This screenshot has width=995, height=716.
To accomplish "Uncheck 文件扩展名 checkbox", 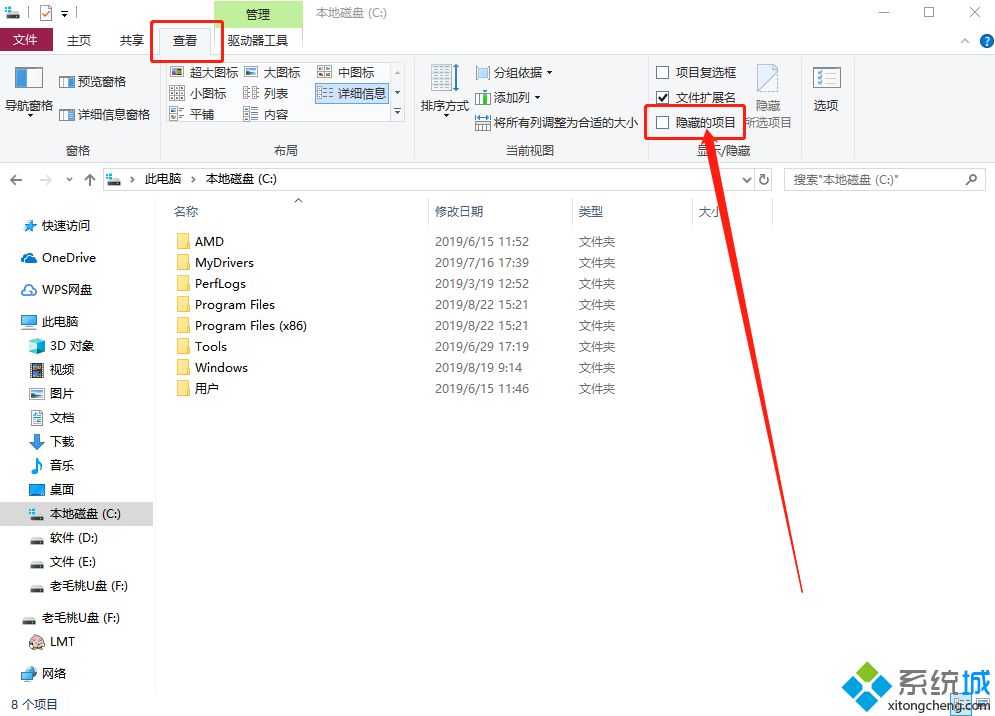I will click(x=662, y=97).
